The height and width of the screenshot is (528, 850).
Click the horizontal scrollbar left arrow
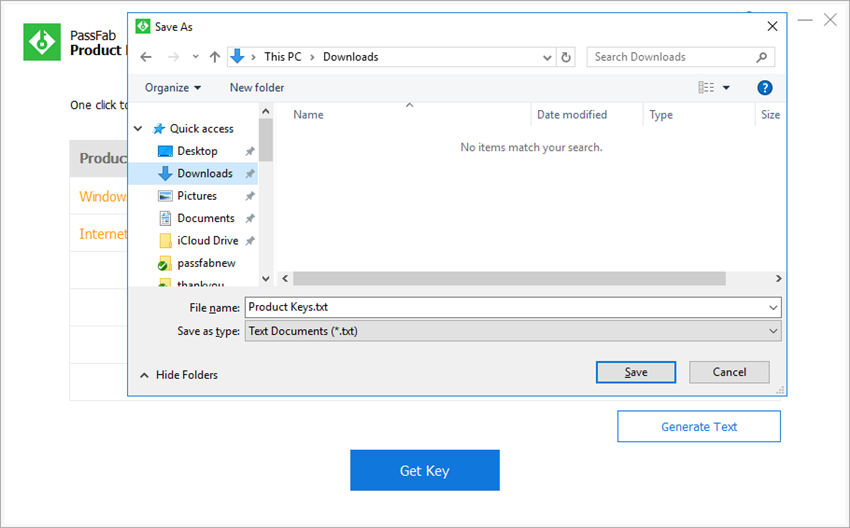click(x=285, y=279)
